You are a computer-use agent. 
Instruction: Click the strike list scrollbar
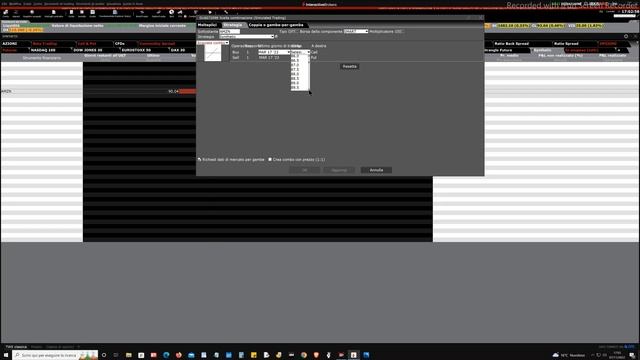coord(309,72)
